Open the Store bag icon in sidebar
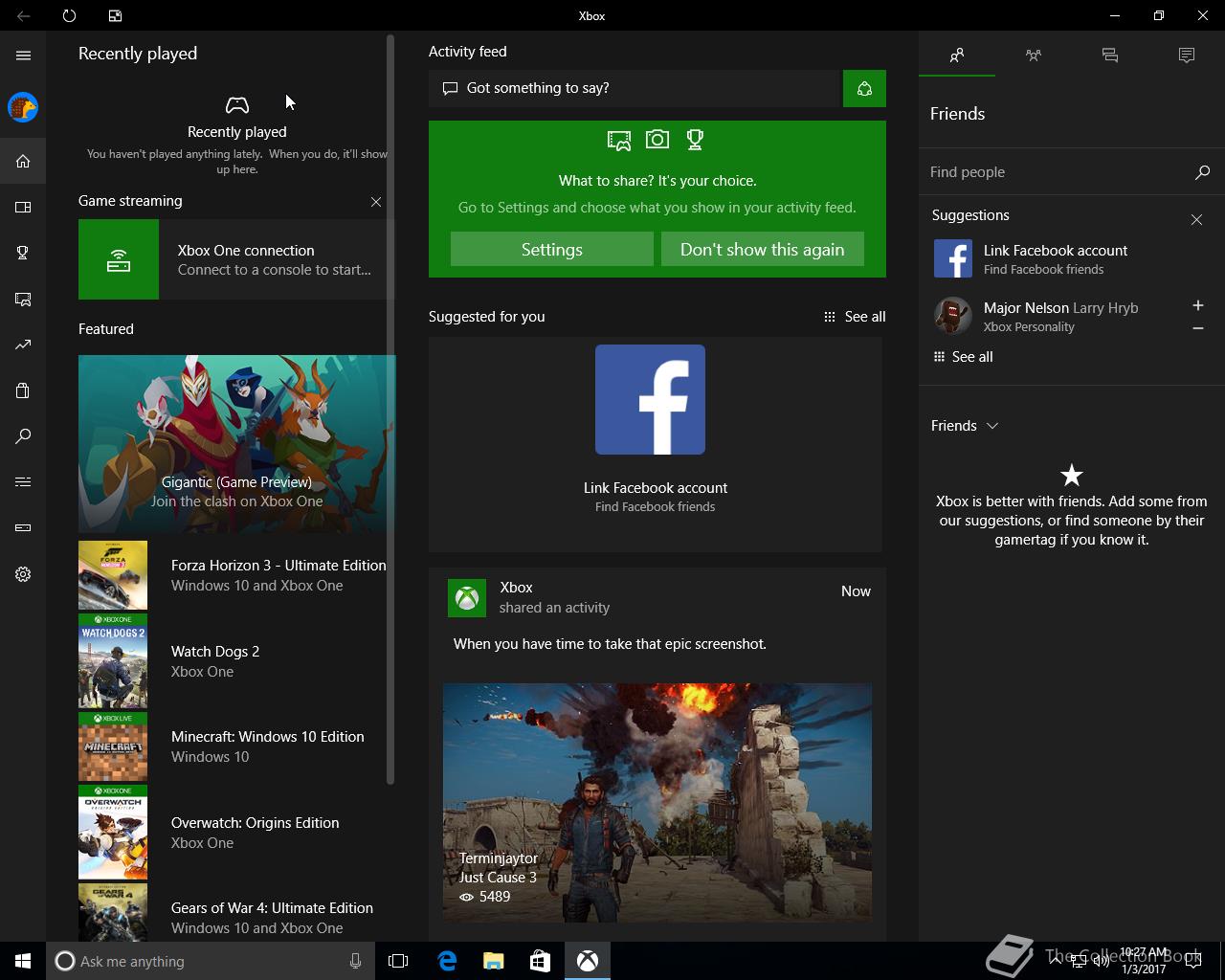 point(23,390)
